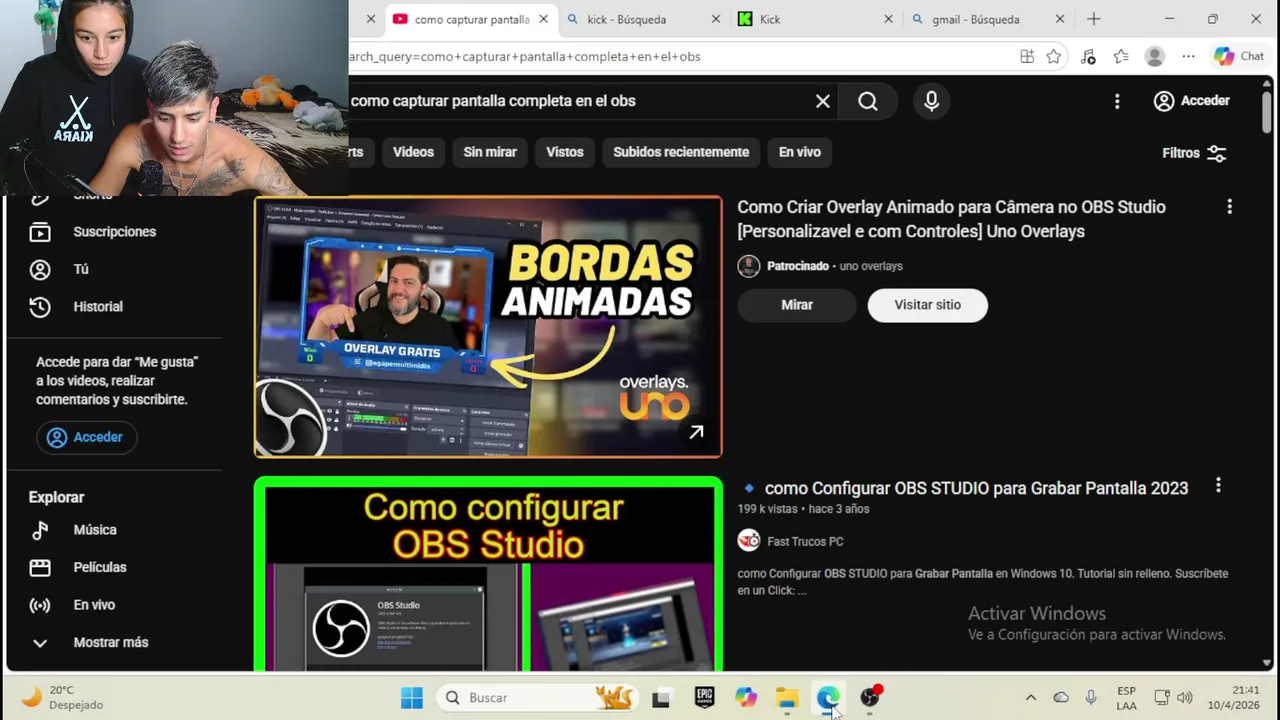The image size is (1280, 720).
Task: Open a new browser tab
Action: (1094, 19)
